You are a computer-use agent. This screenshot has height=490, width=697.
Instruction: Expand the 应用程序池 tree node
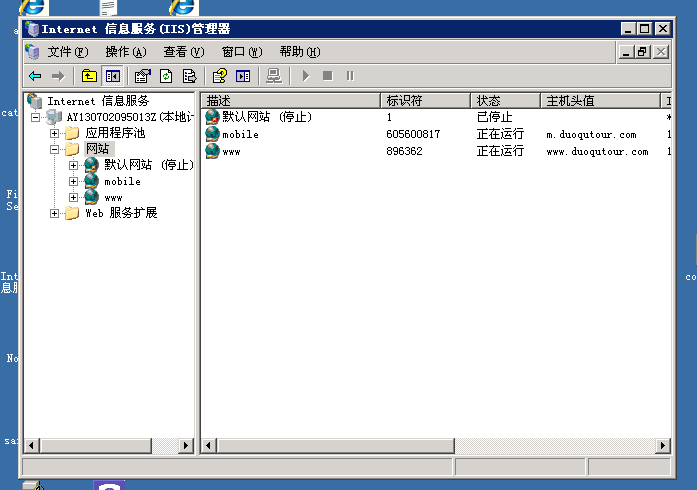pos(55,133)
